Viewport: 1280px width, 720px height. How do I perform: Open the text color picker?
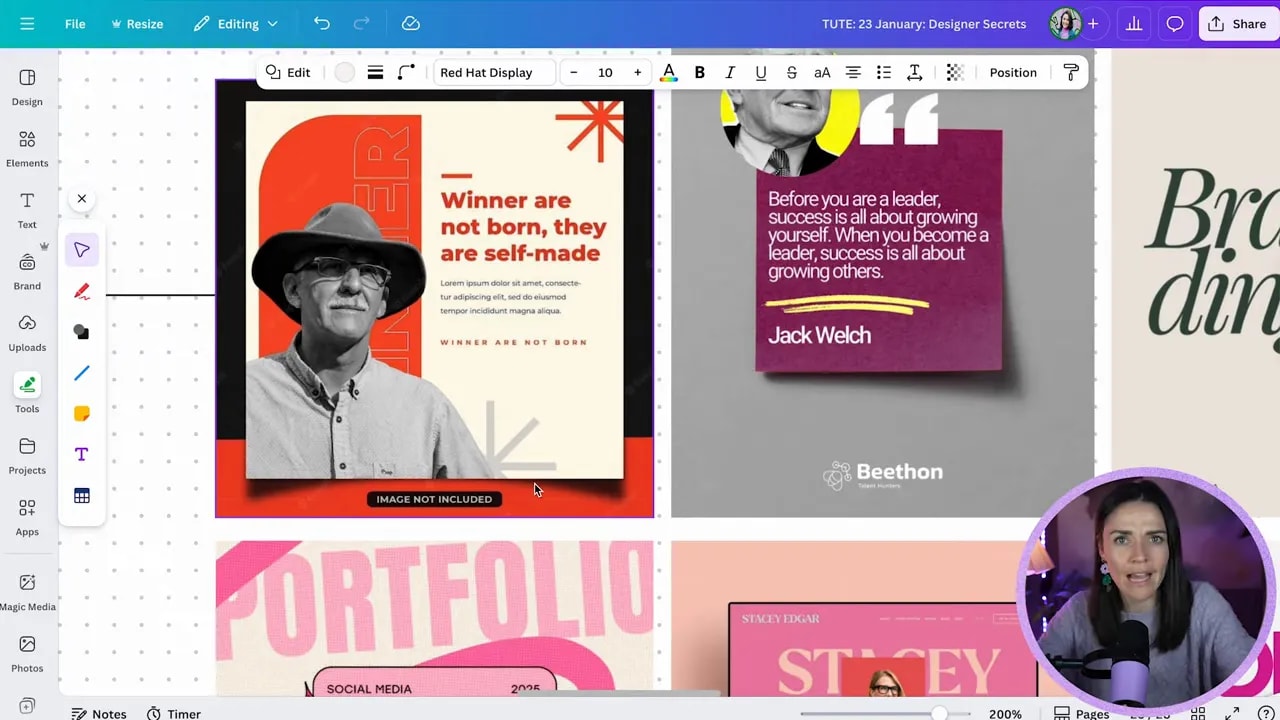[x=668, y=72]
